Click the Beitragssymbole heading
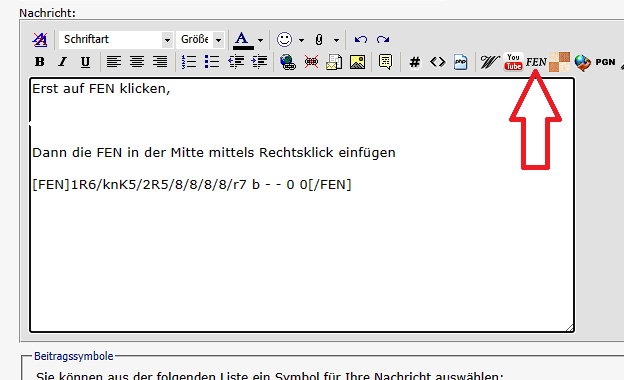This screenshot has height=380, width=624. point(74,356)
